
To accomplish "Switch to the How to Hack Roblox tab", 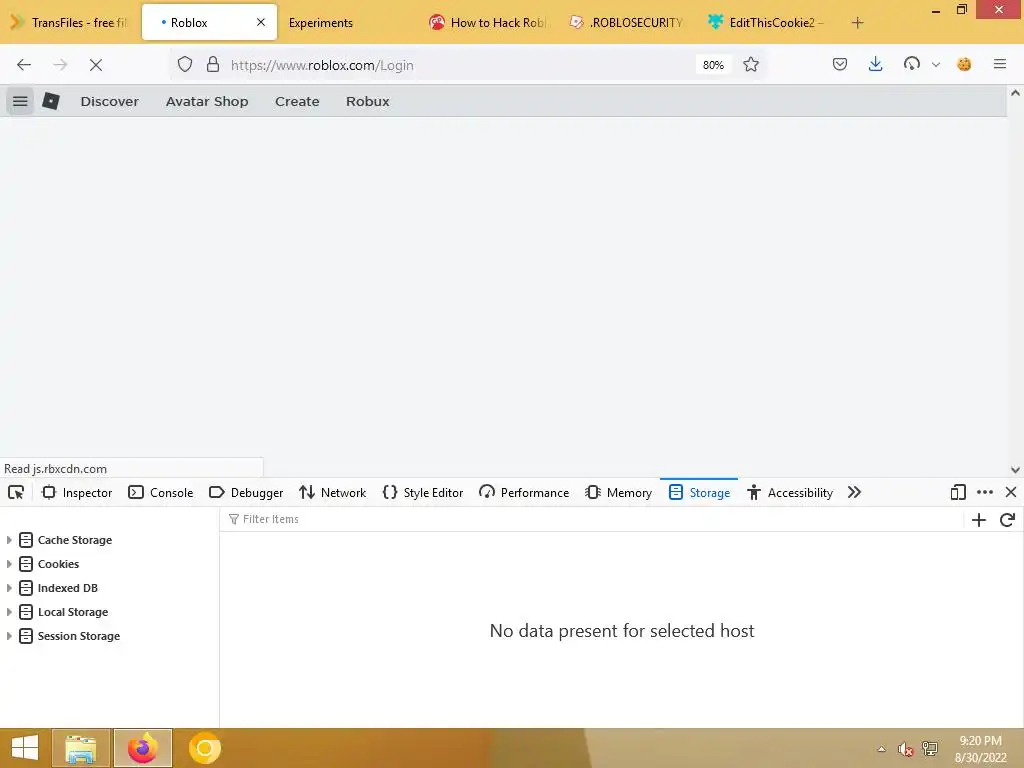I will 488,23.
